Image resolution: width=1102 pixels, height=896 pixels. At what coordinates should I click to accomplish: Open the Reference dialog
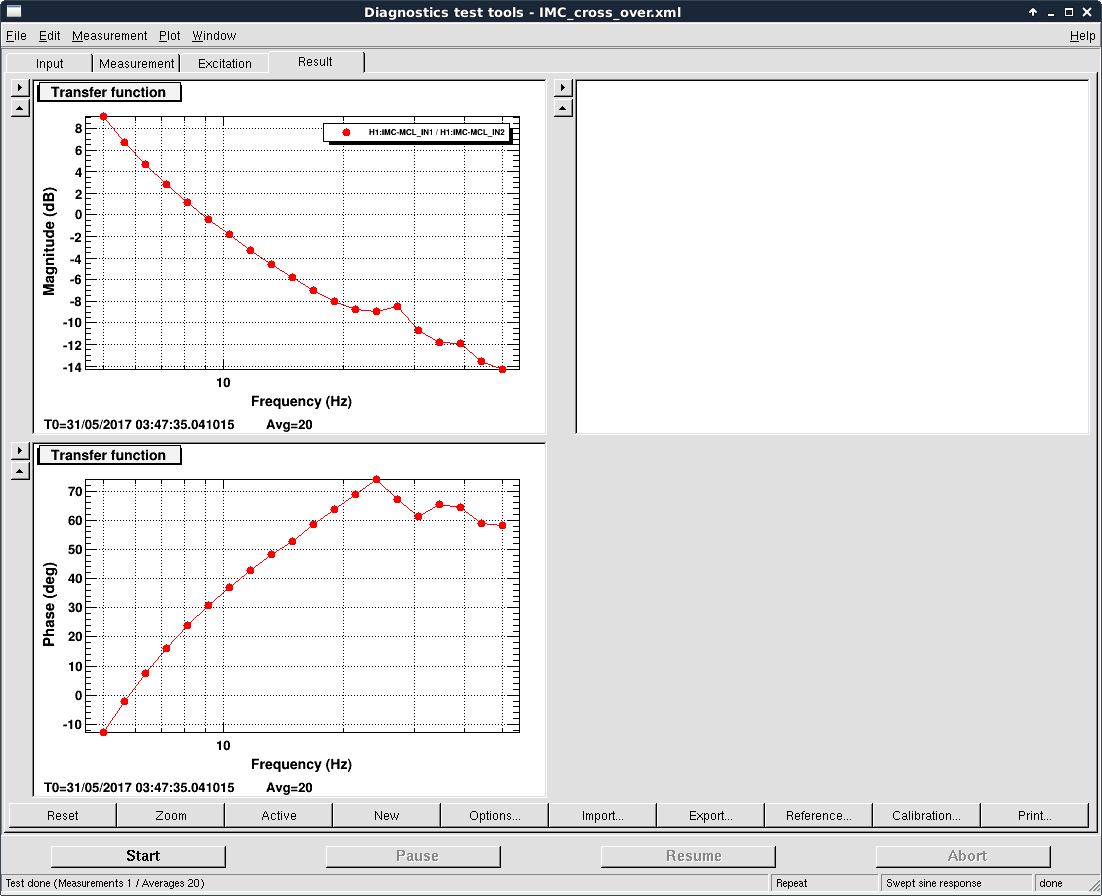pos(819,815)
